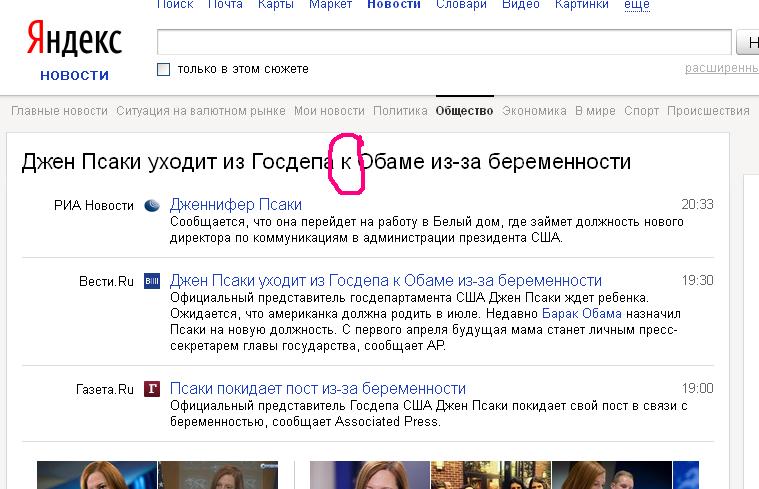Click the 'новости' link under Яндекс logo
Image resolution: width=759 pixels, height=489 pixels.
point(75,75)
